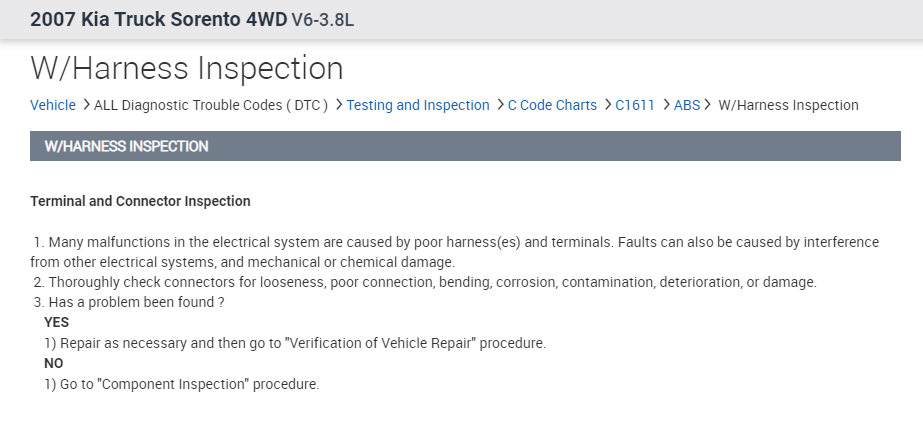This screenshot has height=436, width=923.
Task: Open ALL Diagnostic Trouble Codes breadcrumb
Action: [211, 105]
